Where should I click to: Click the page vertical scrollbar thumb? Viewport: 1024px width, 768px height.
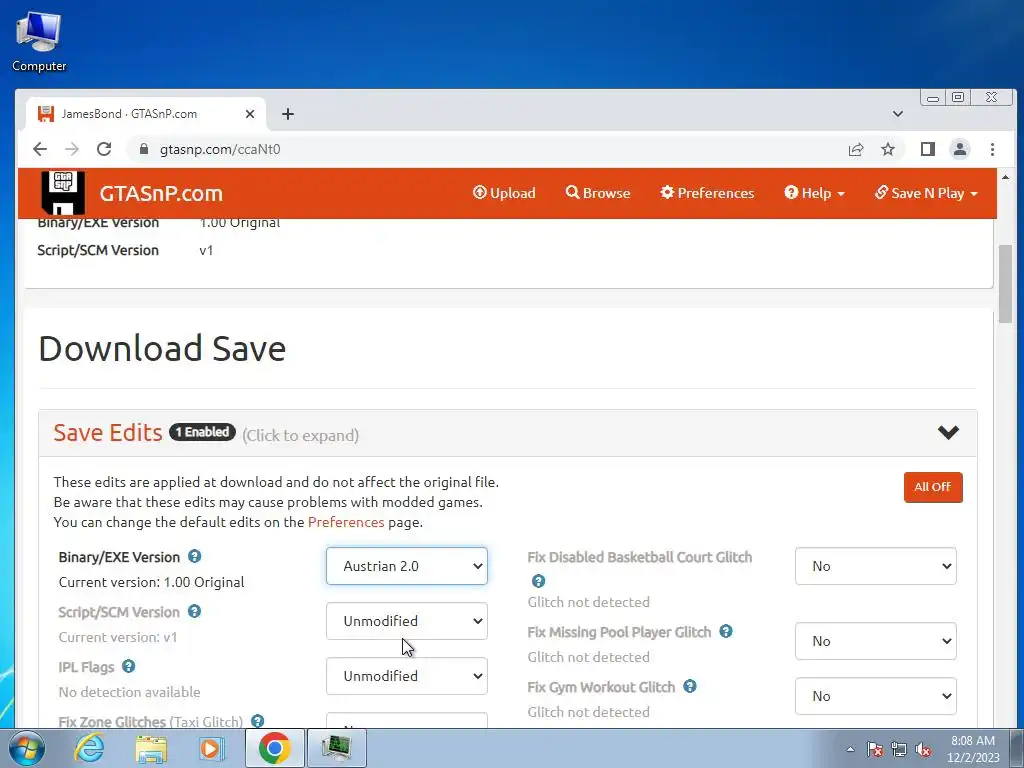click(1006, 284)
